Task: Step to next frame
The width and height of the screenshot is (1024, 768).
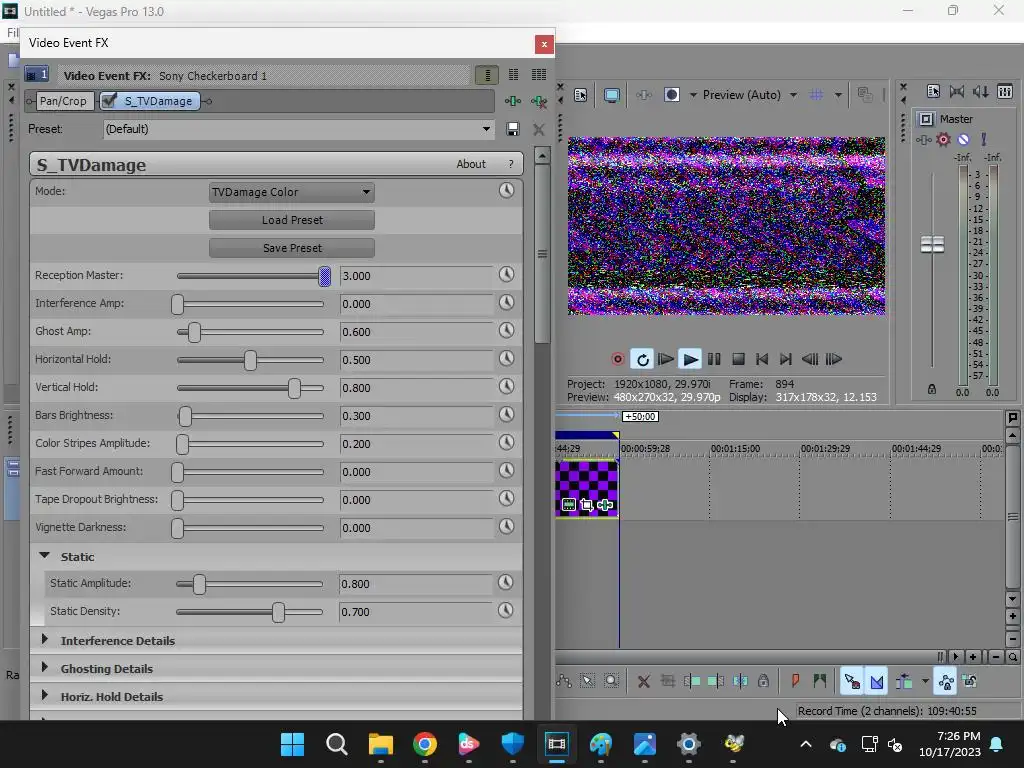Action: click(x=834, y=359)
